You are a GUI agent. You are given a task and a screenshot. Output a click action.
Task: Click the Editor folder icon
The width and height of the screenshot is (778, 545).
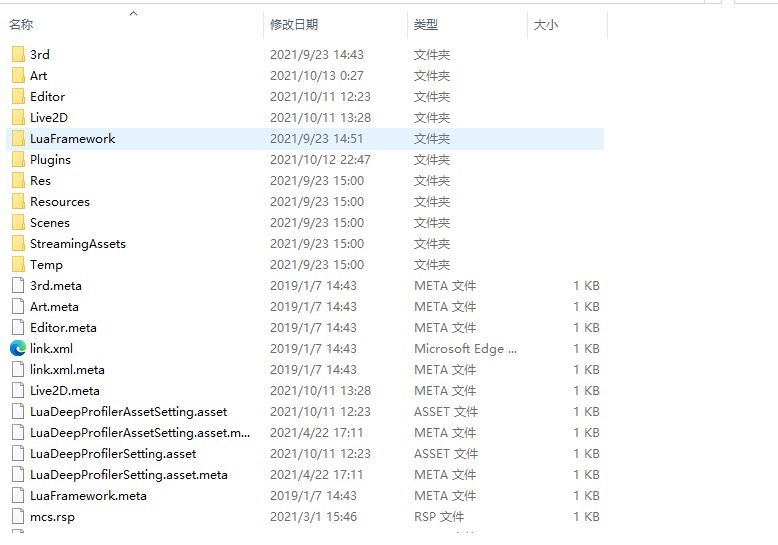point(18,96)
